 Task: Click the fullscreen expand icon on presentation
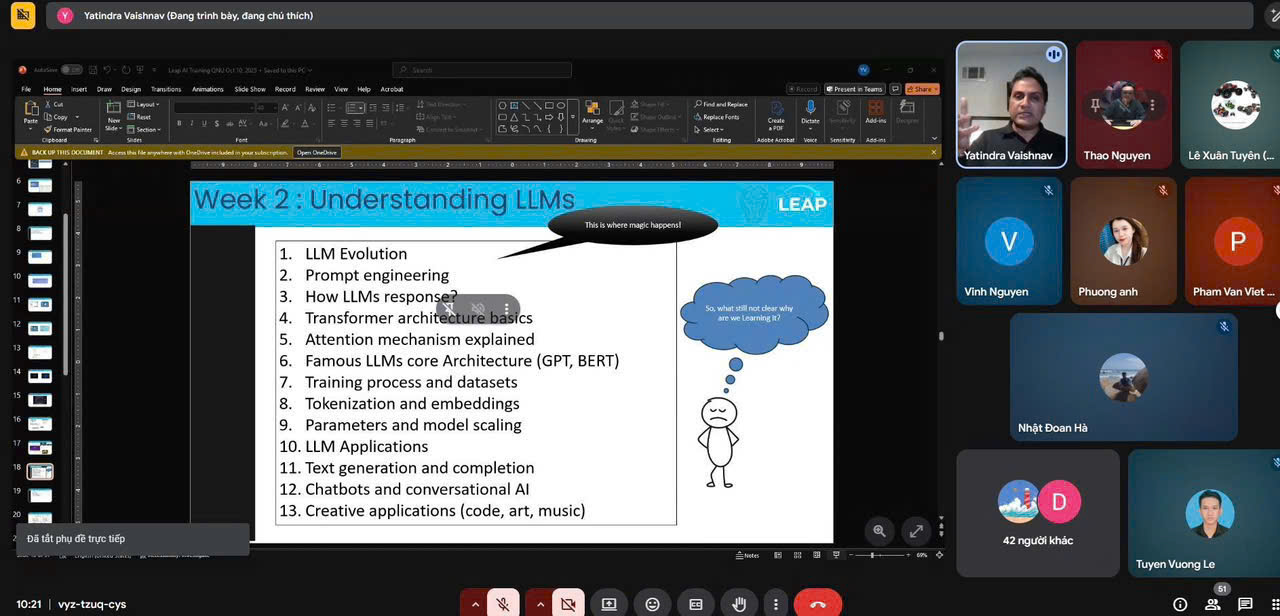click(x=916, y=531)
